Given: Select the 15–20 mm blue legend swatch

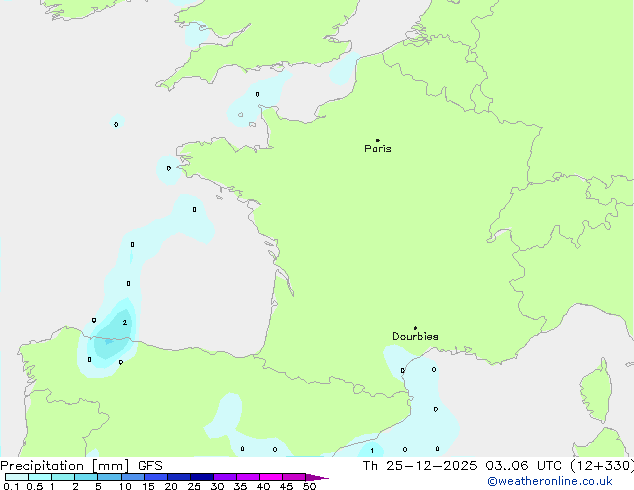Looking at the screenshot, I should click(156, 477).
